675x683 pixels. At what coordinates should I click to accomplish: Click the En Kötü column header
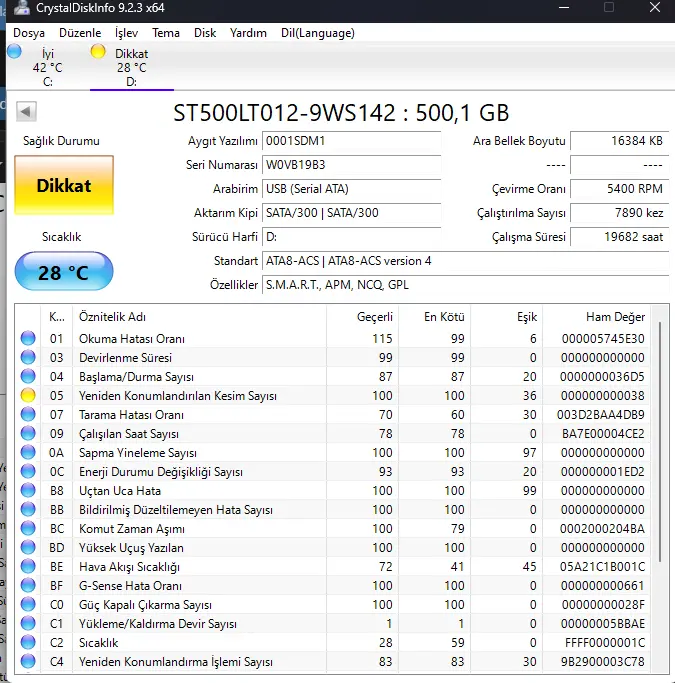434,317
